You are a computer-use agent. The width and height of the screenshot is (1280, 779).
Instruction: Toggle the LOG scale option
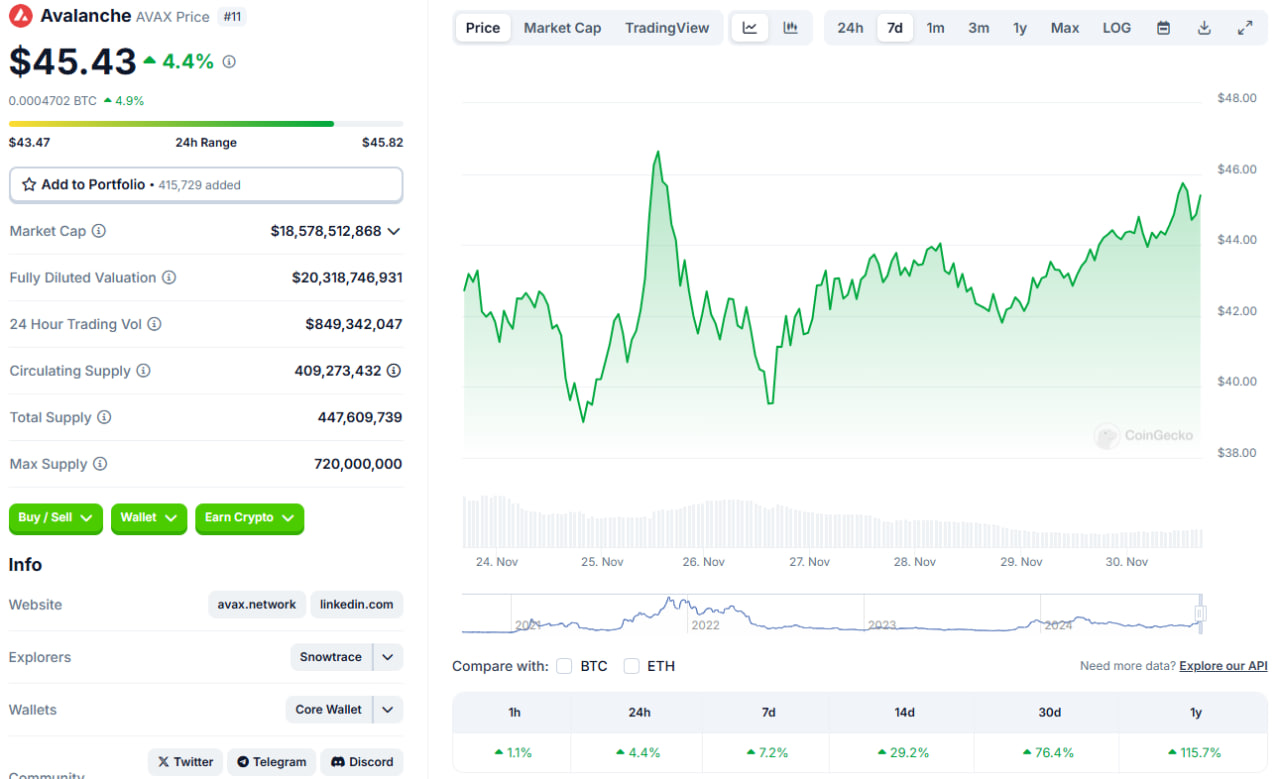pyautogui.click(x=1116, y=28)
